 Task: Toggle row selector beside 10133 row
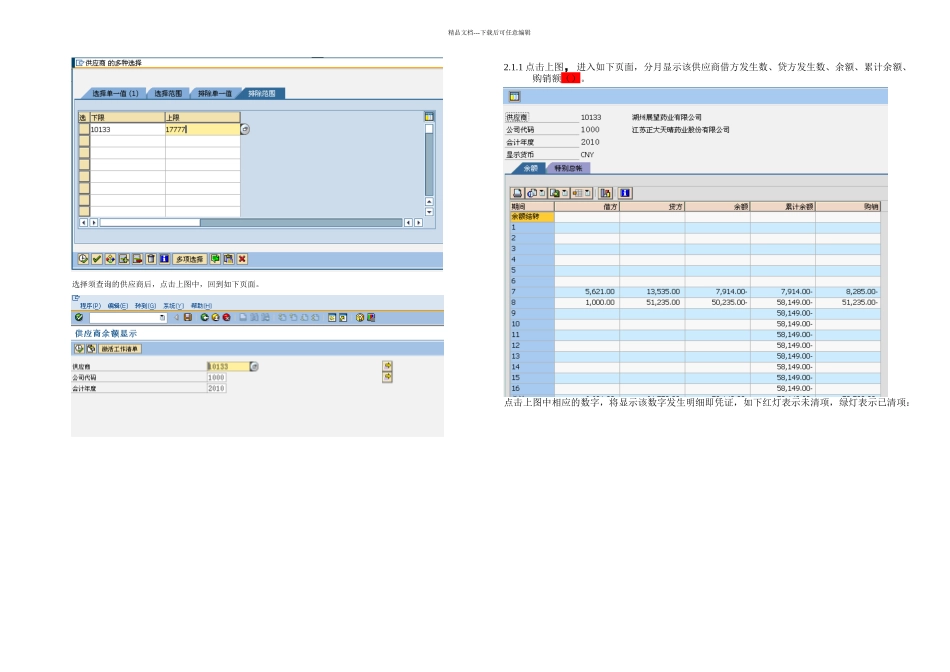(x=84, y=129)
